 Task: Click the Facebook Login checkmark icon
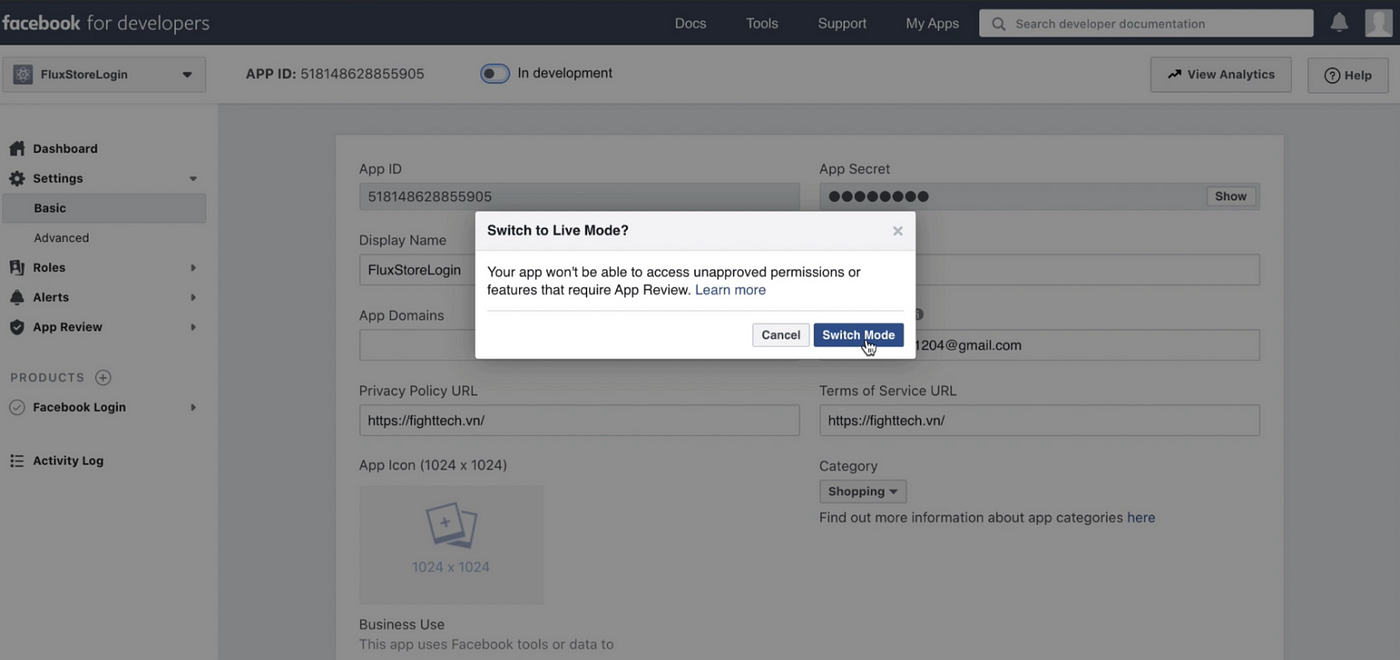point(16,407)
